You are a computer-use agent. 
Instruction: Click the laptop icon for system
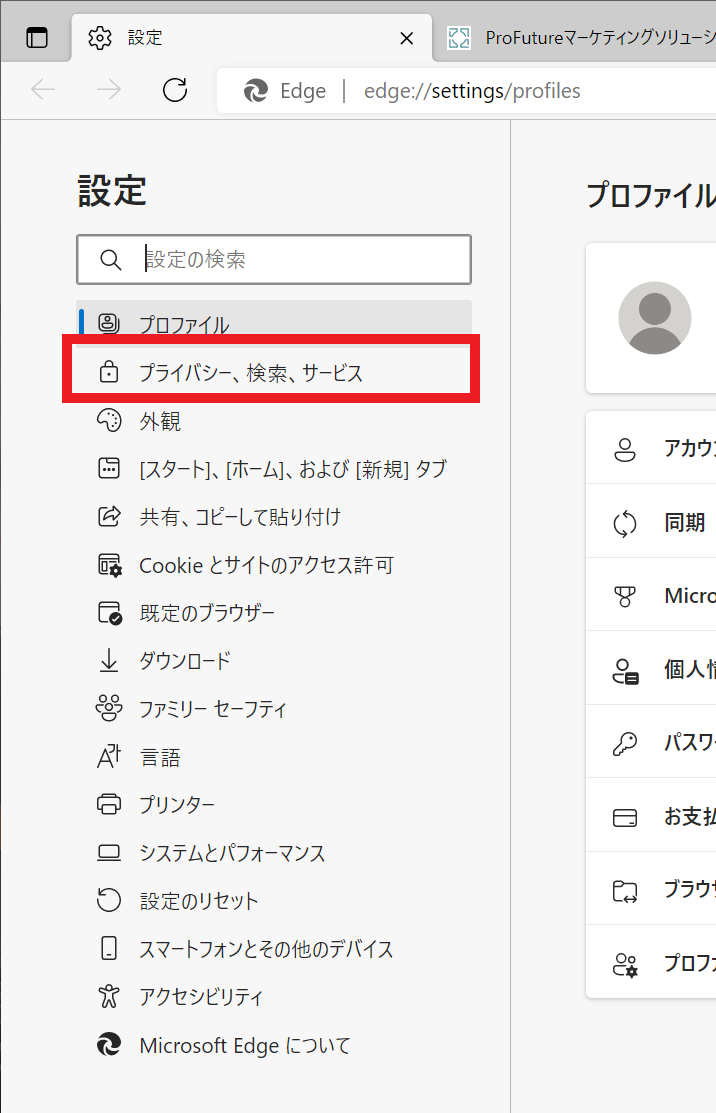click(x=109, y=852)
